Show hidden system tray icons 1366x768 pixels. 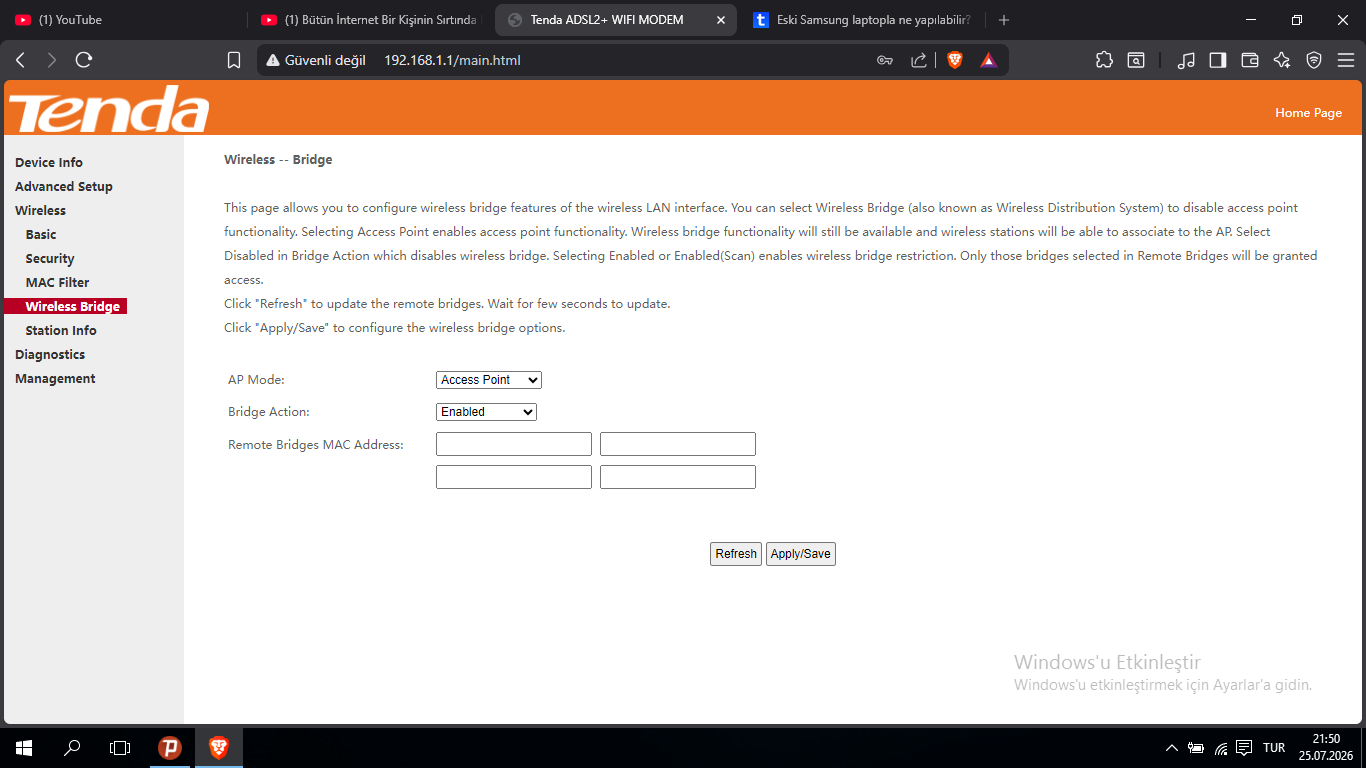pos(1172,748)
